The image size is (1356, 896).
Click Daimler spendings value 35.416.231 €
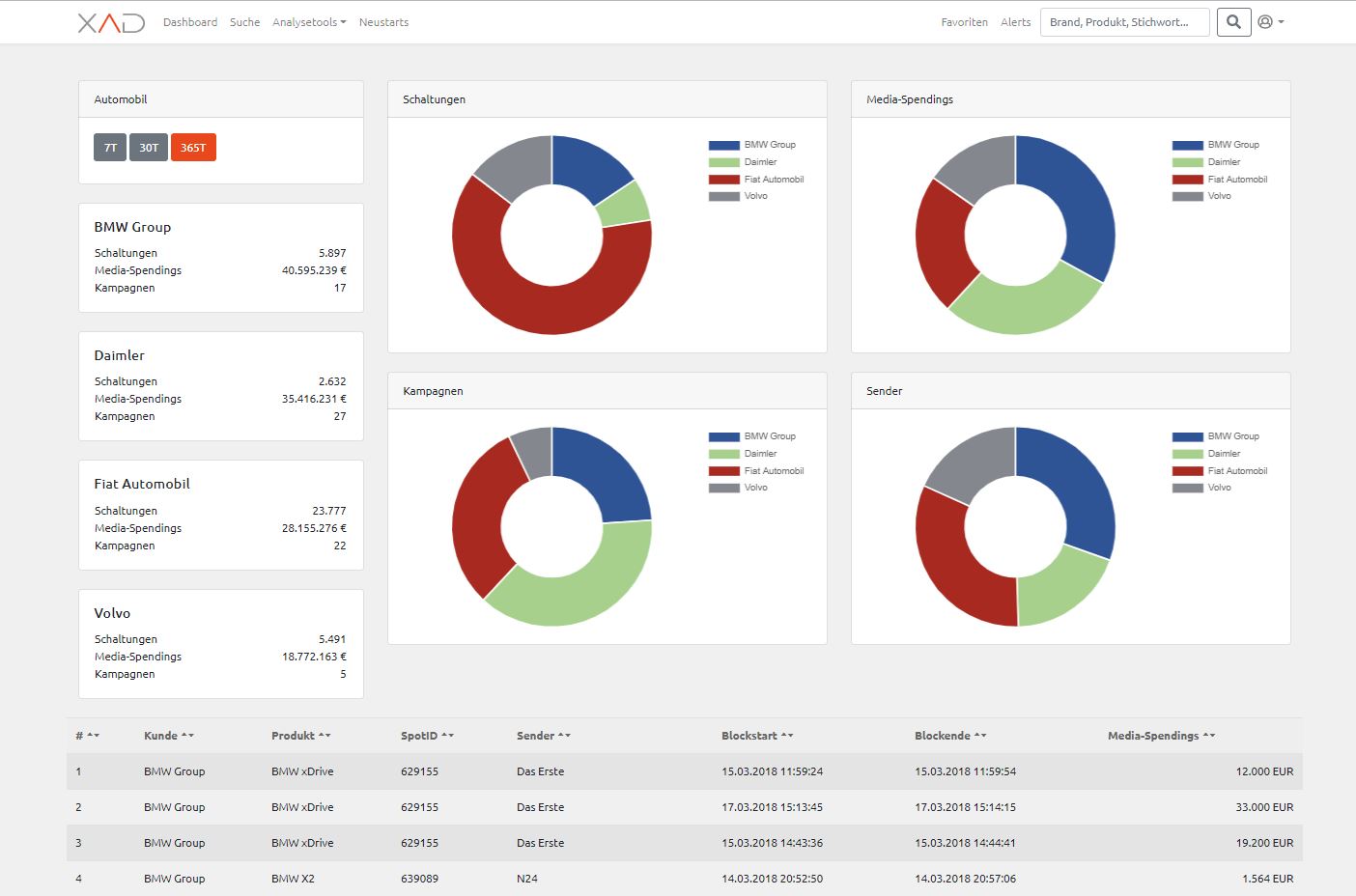314,399
